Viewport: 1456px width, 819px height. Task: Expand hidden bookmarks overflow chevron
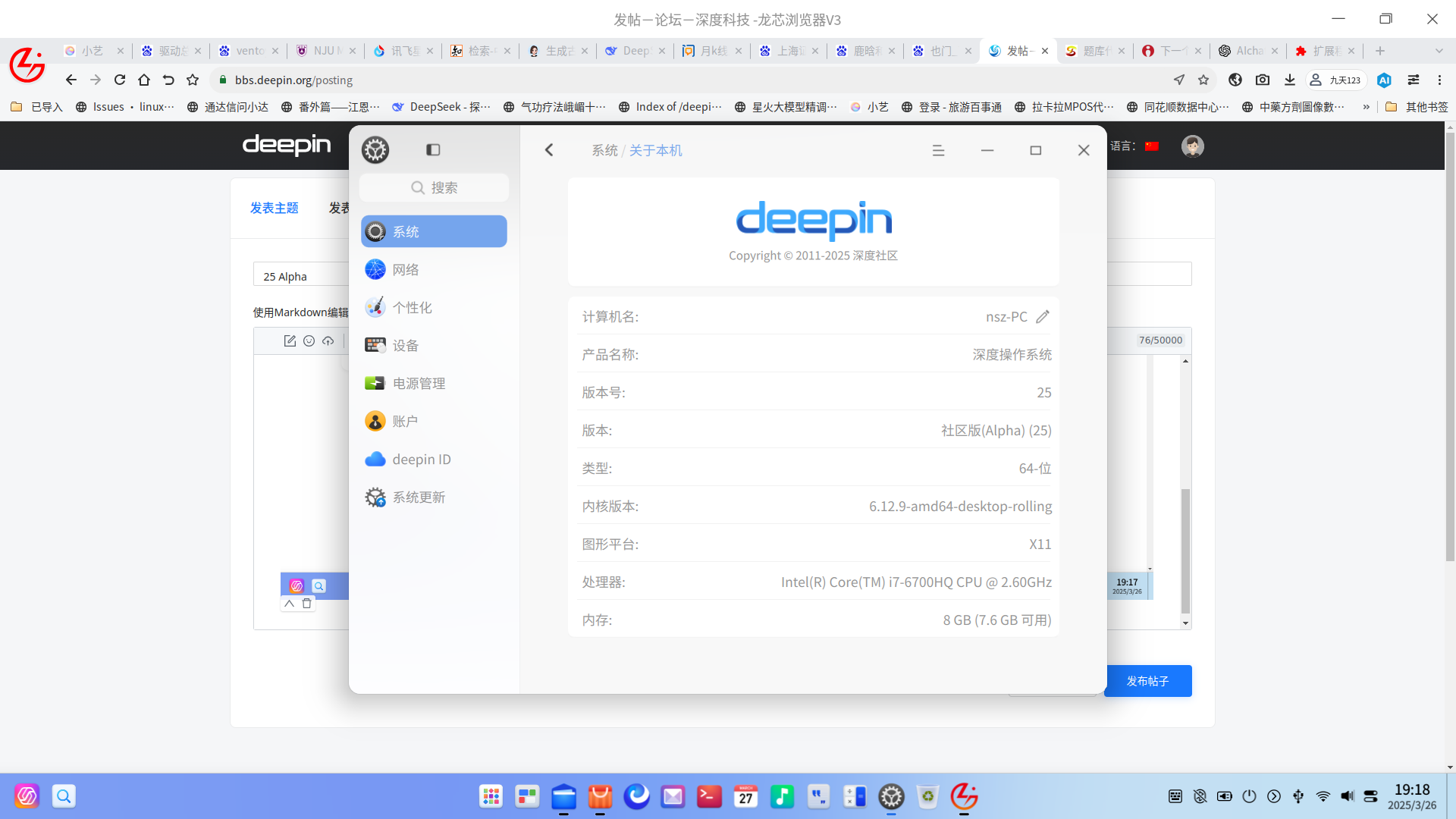coord(1367,107)
